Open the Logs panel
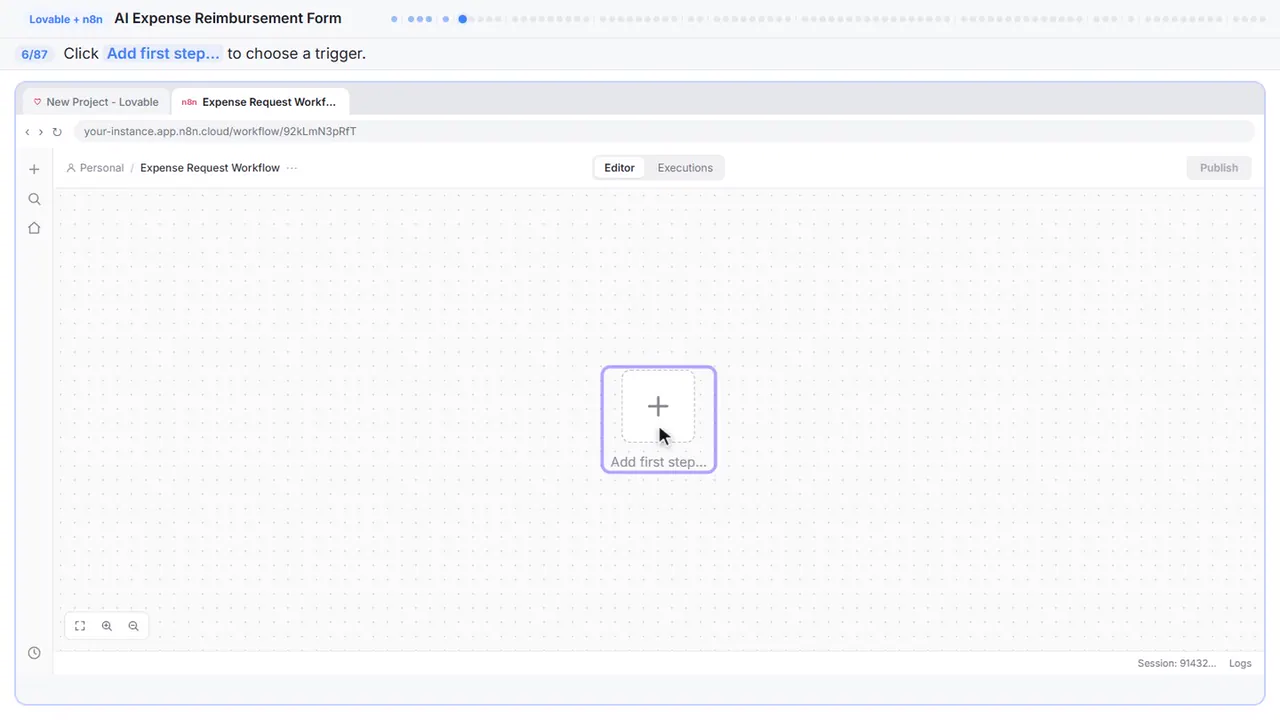 click(1240, 663)
